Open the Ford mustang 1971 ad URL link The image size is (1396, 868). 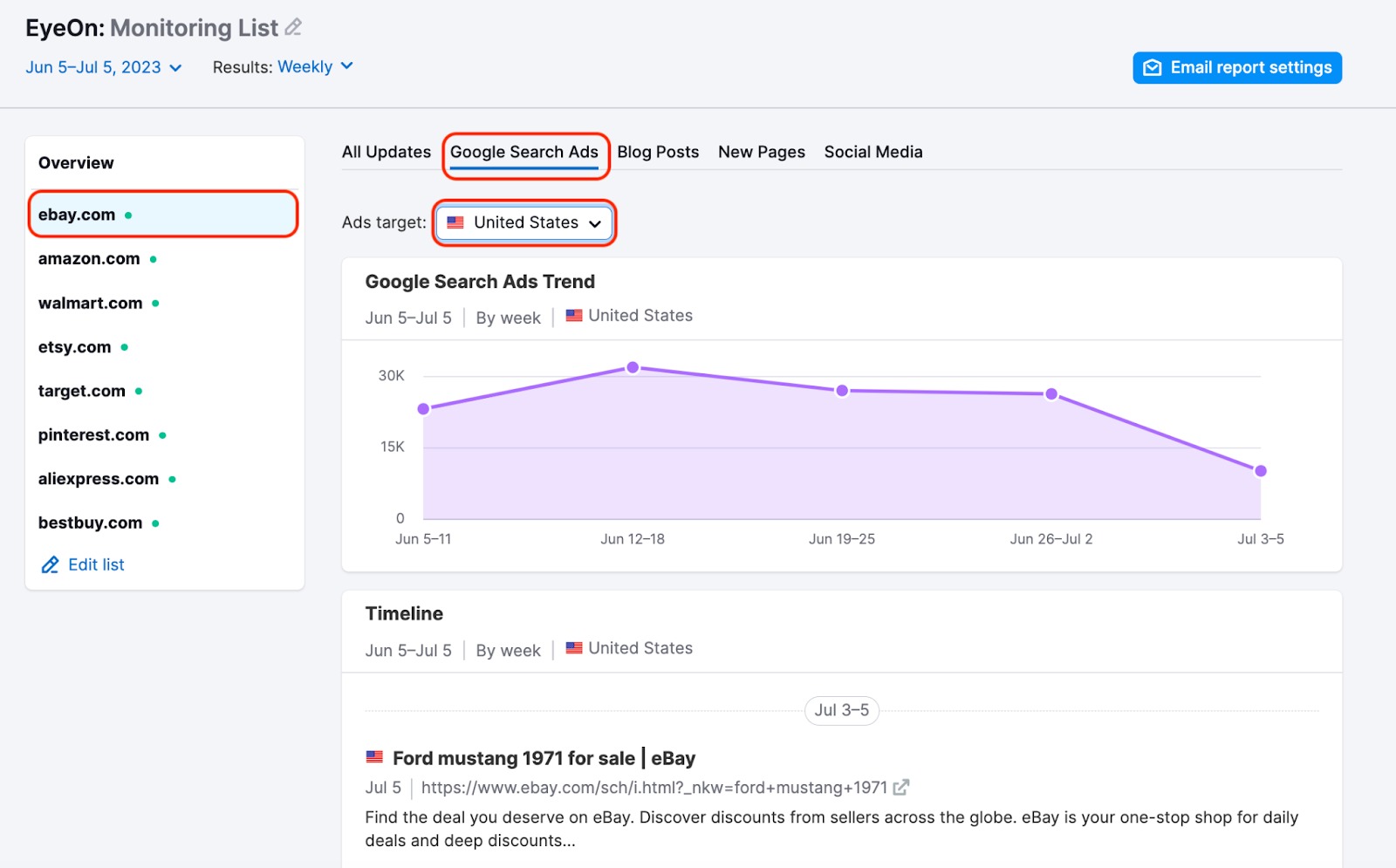click(654, 788)
